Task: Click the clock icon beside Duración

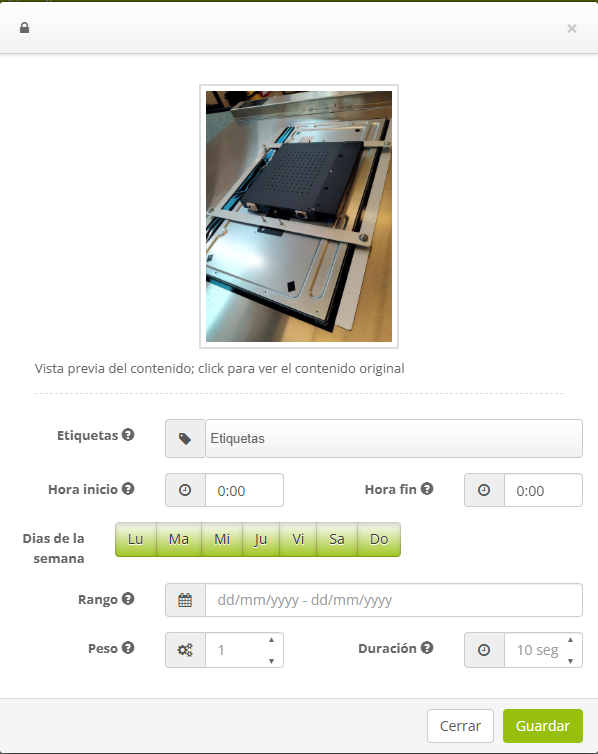Action: coord(484,650)
